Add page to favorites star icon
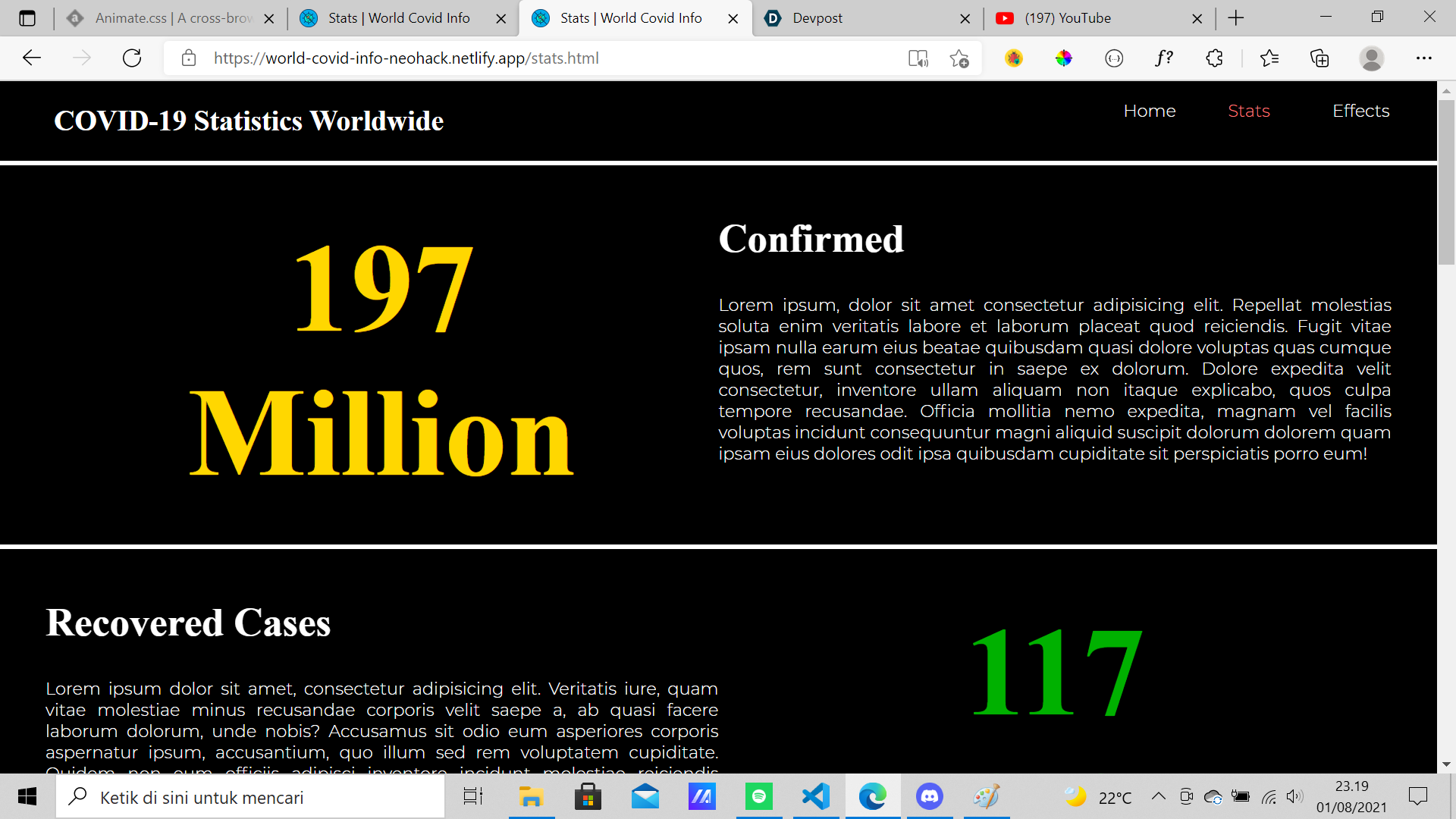 (959, 58)
